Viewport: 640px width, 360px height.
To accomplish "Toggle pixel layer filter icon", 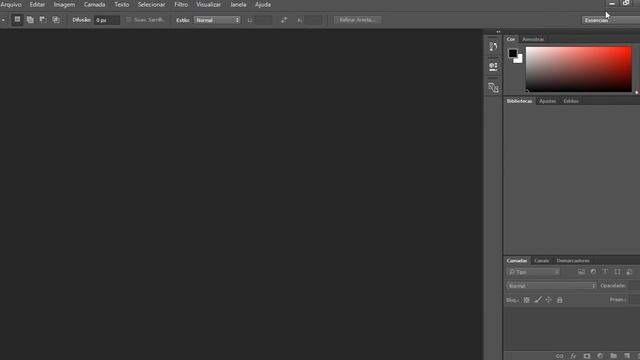I will tap(581, 272).
